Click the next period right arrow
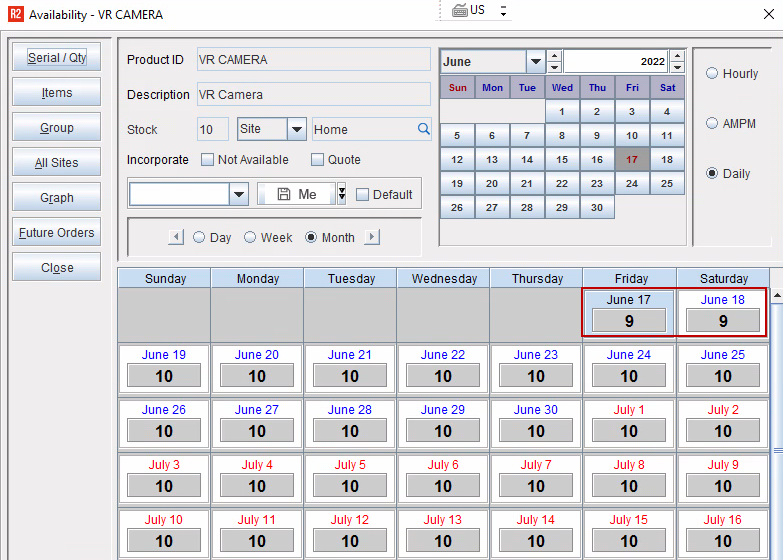 pos(372,237)
